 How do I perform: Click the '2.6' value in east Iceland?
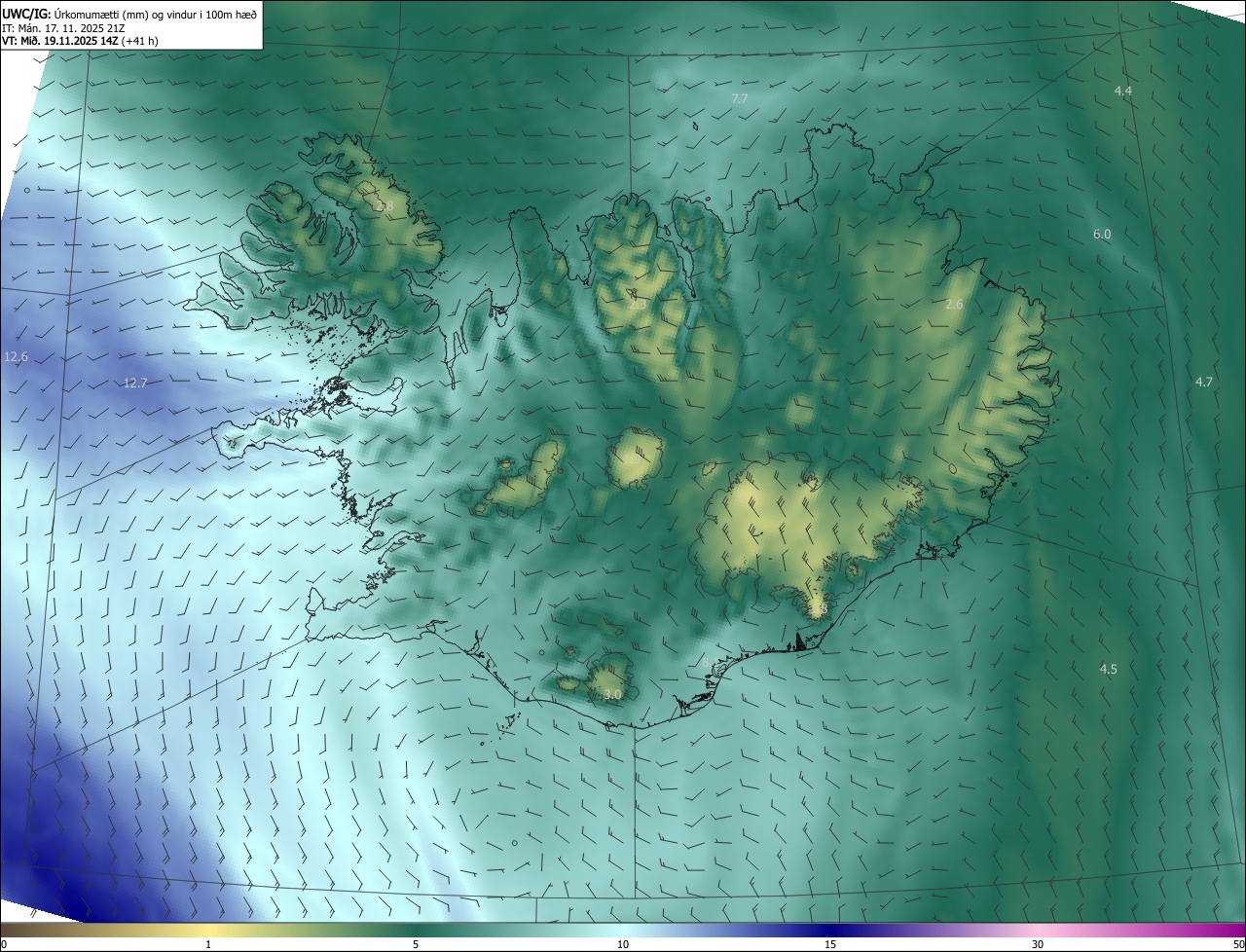954,305
